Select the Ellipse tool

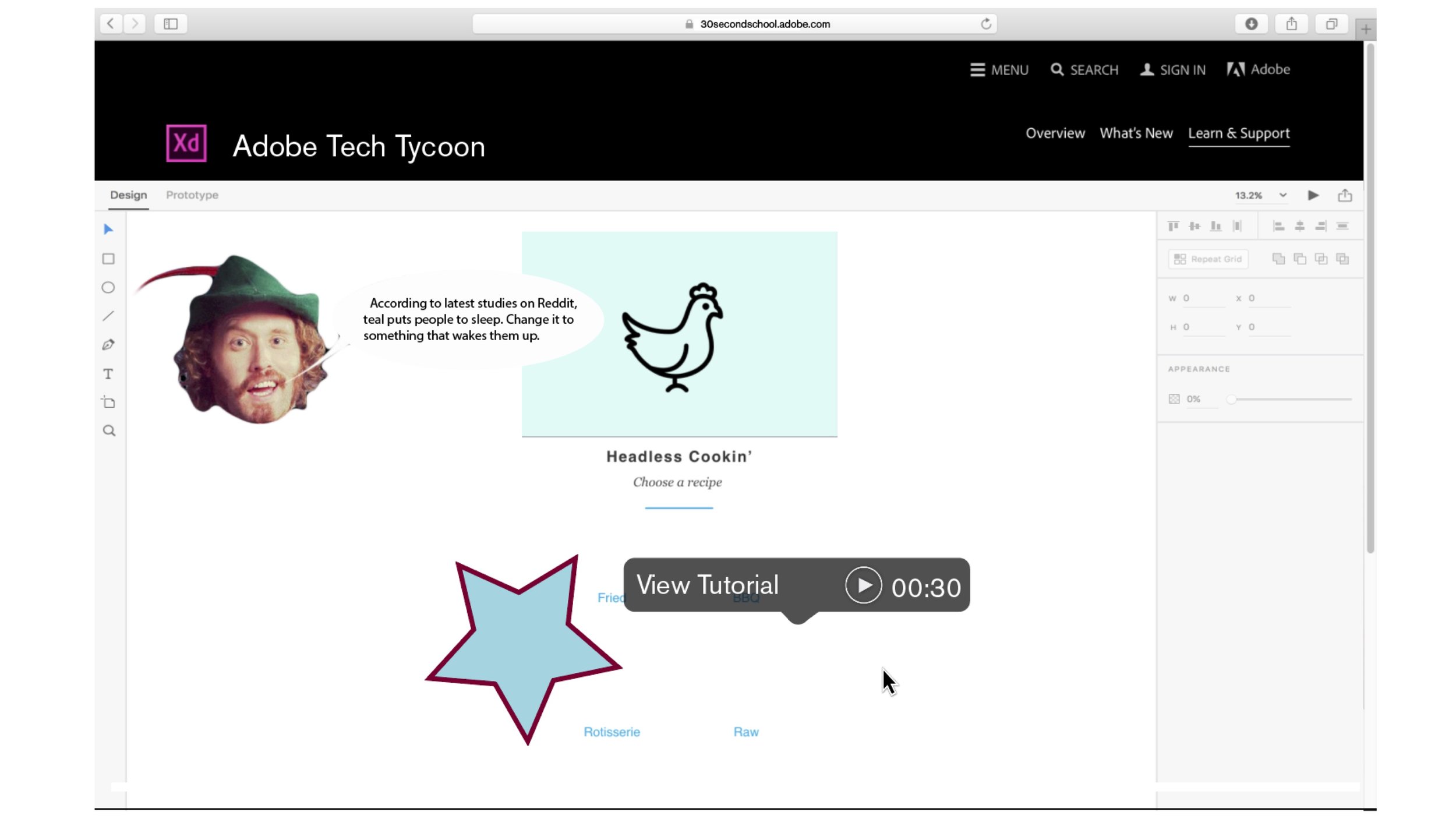pyautogui.click(x=108, y=287)
